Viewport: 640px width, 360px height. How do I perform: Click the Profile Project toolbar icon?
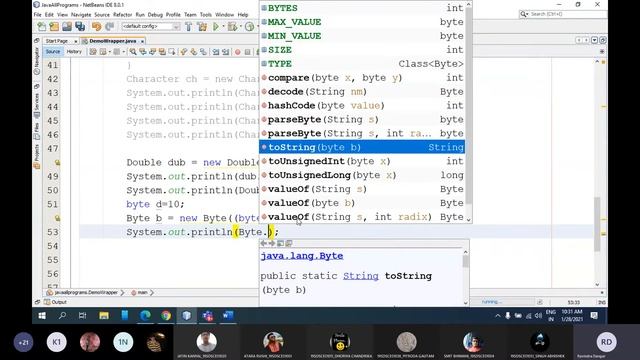(249, 27)
